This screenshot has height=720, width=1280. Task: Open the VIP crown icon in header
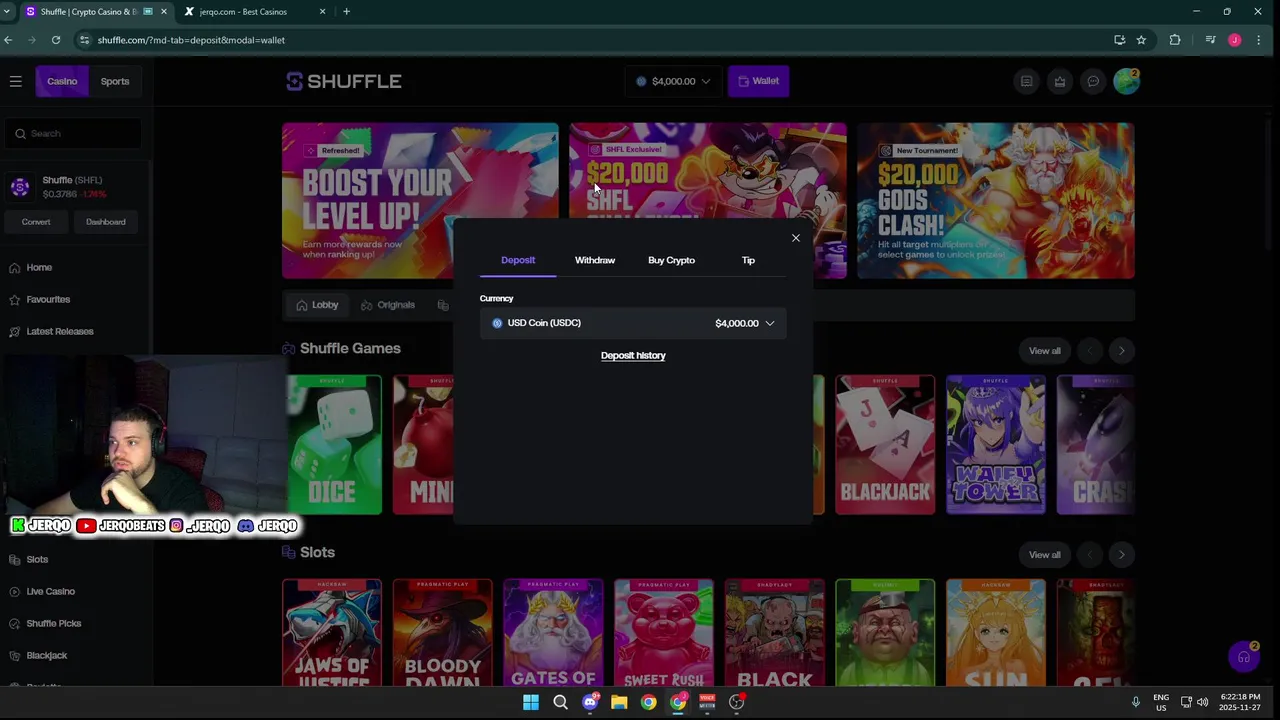point(1060,81)
